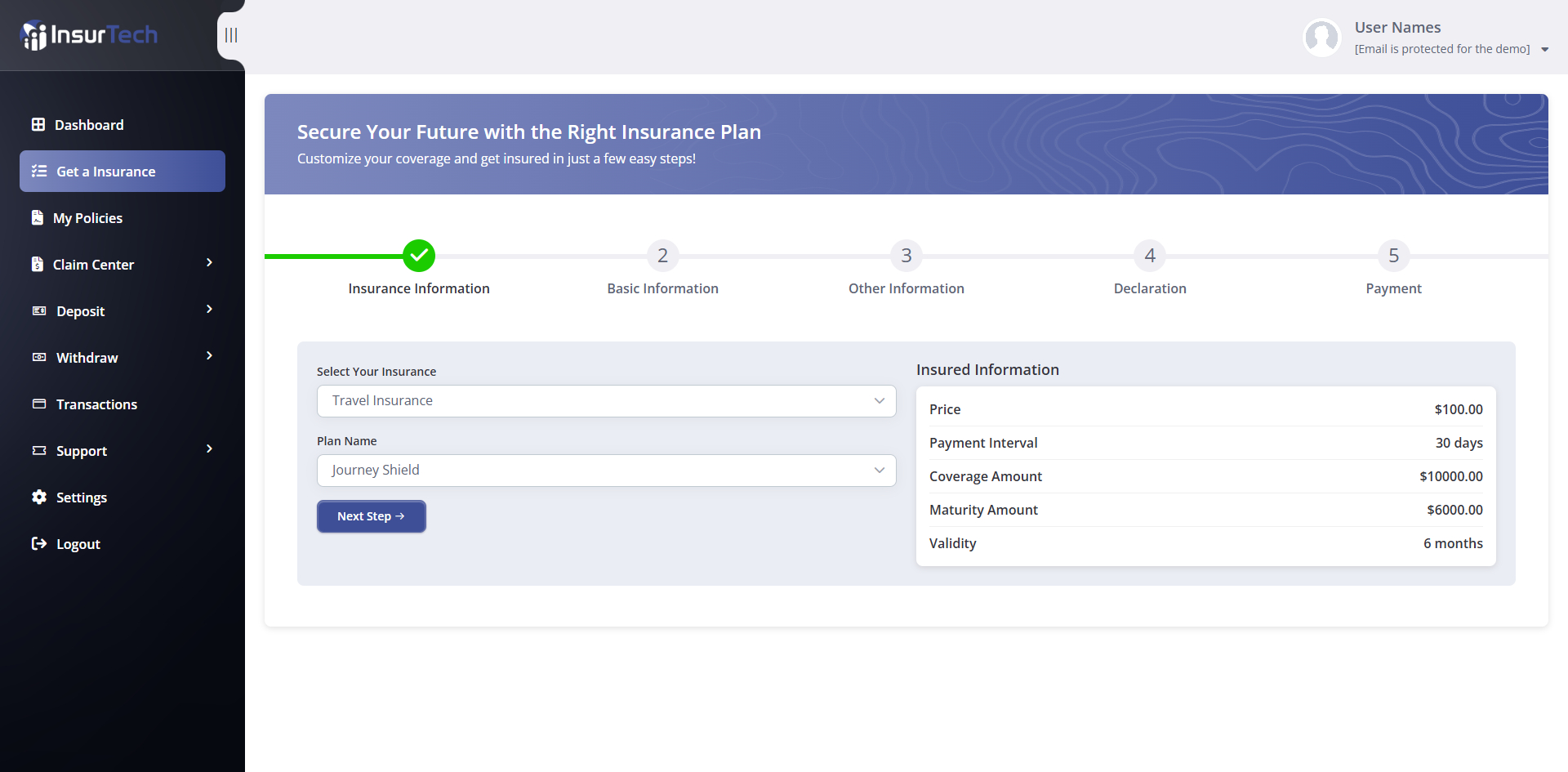The width and height of the screenshot is (1568, 772).
Task: Click the Transactions card icon
Action: point(39,404)
